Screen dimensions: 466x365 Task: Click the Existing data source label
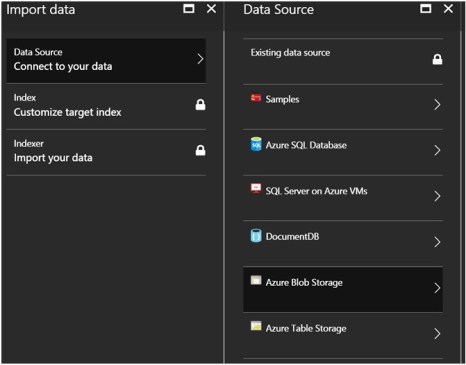(290, 53)
